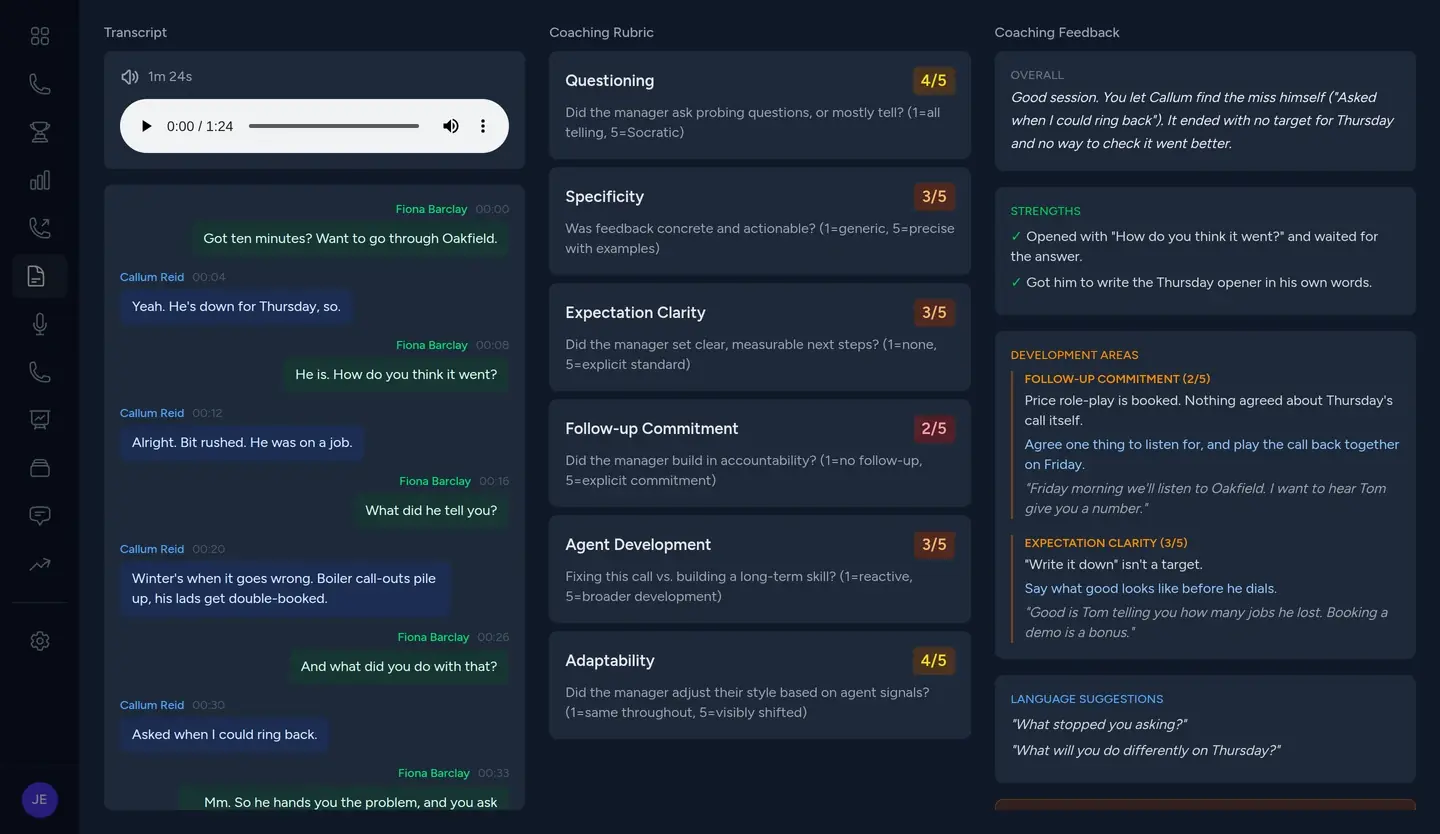This screenshot has height=834, width=1440.
Task: Play the call recording audio
Action: tap(147, 126)
